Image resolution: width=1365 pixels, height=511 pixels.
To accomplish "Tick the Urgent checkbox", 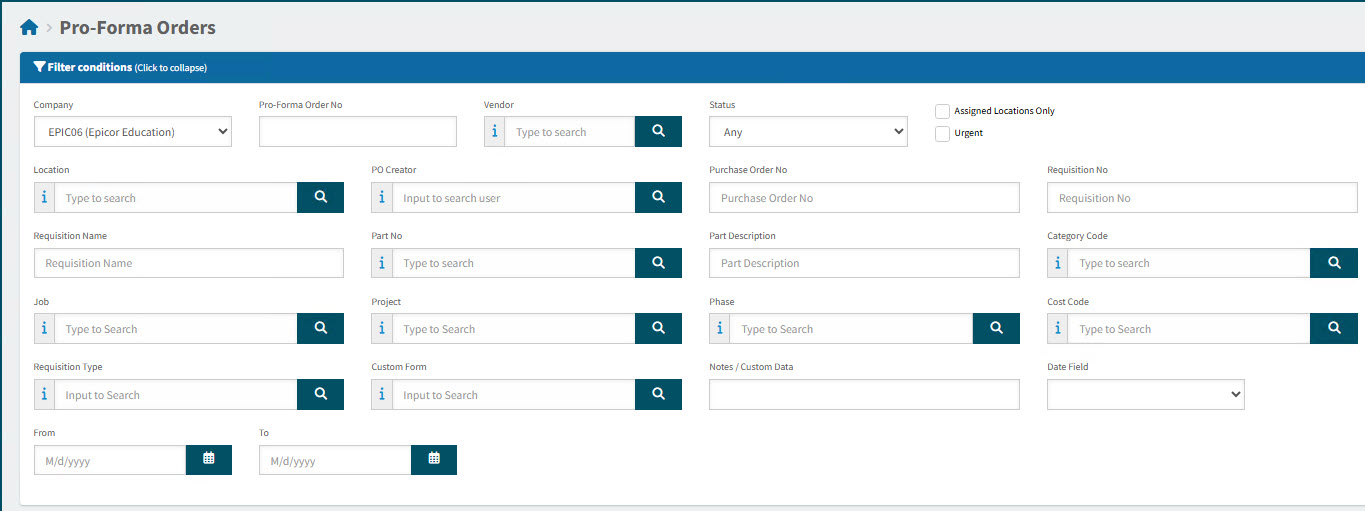I will [x=942, y=134].
